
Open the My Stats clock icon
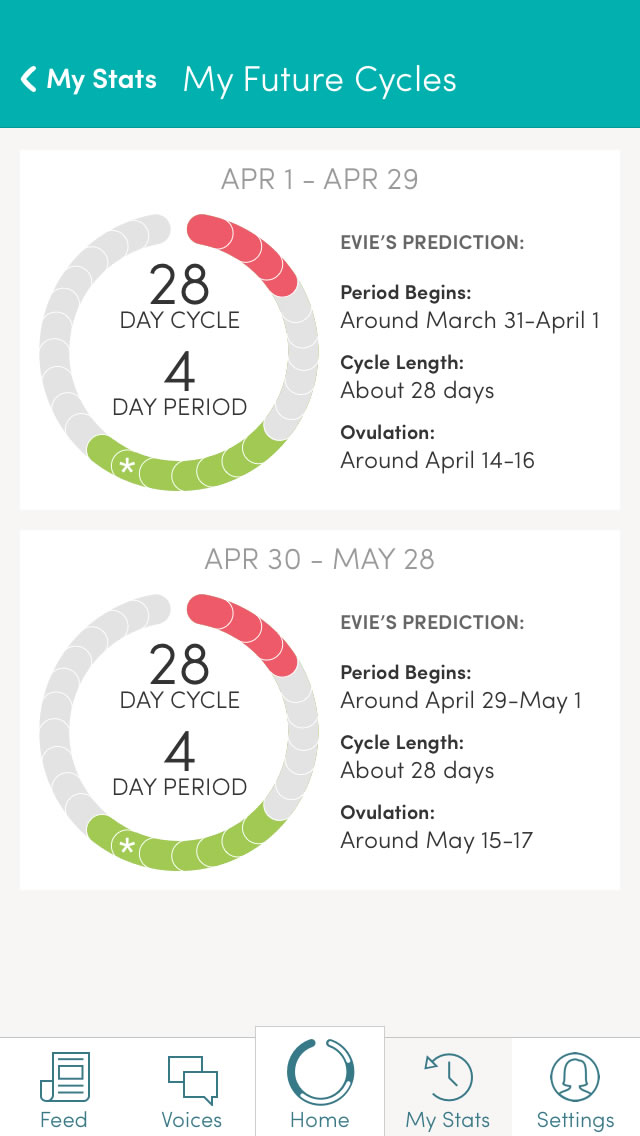point(448,1078)
